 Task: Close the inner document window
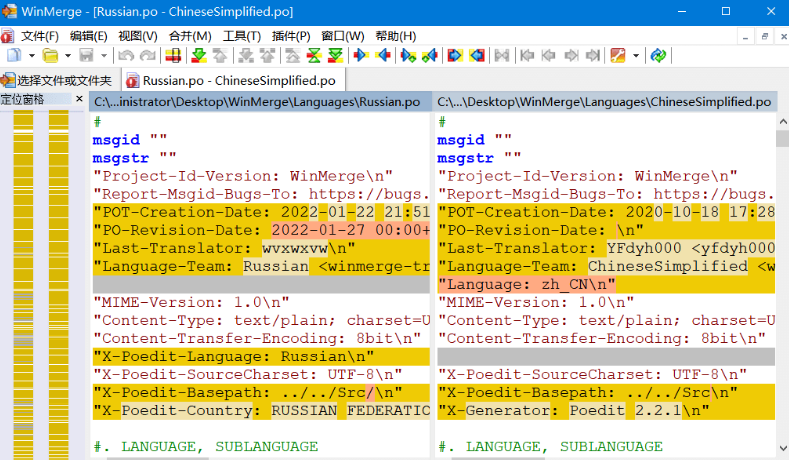(x=783, y=37)
